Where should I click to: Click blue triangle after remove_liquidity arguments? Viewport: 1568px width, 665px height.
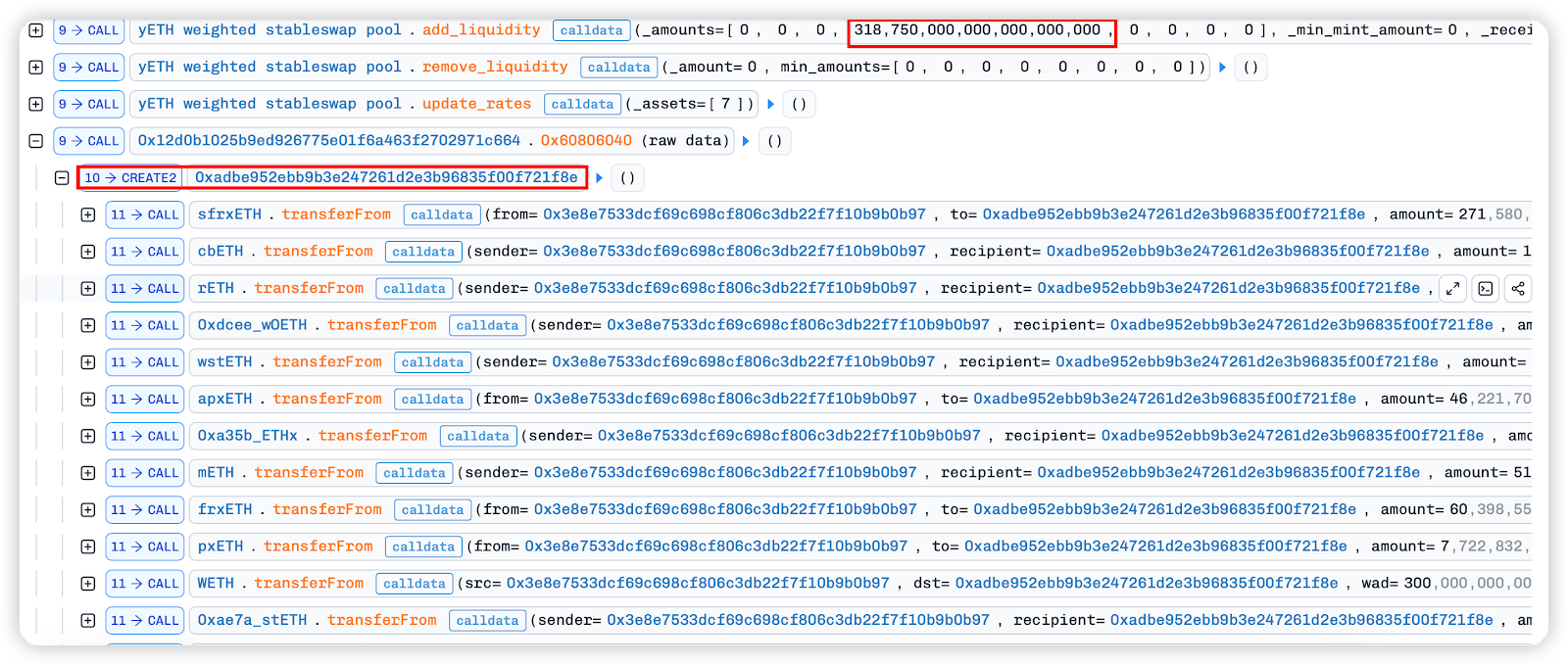1222,68
